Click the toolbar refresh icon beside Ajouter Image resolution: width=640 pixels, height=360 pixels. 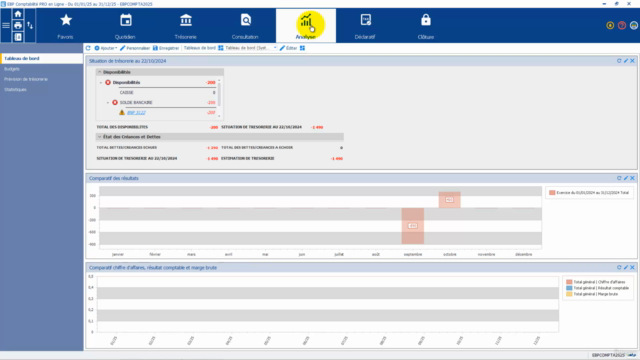tap(88, 48)
